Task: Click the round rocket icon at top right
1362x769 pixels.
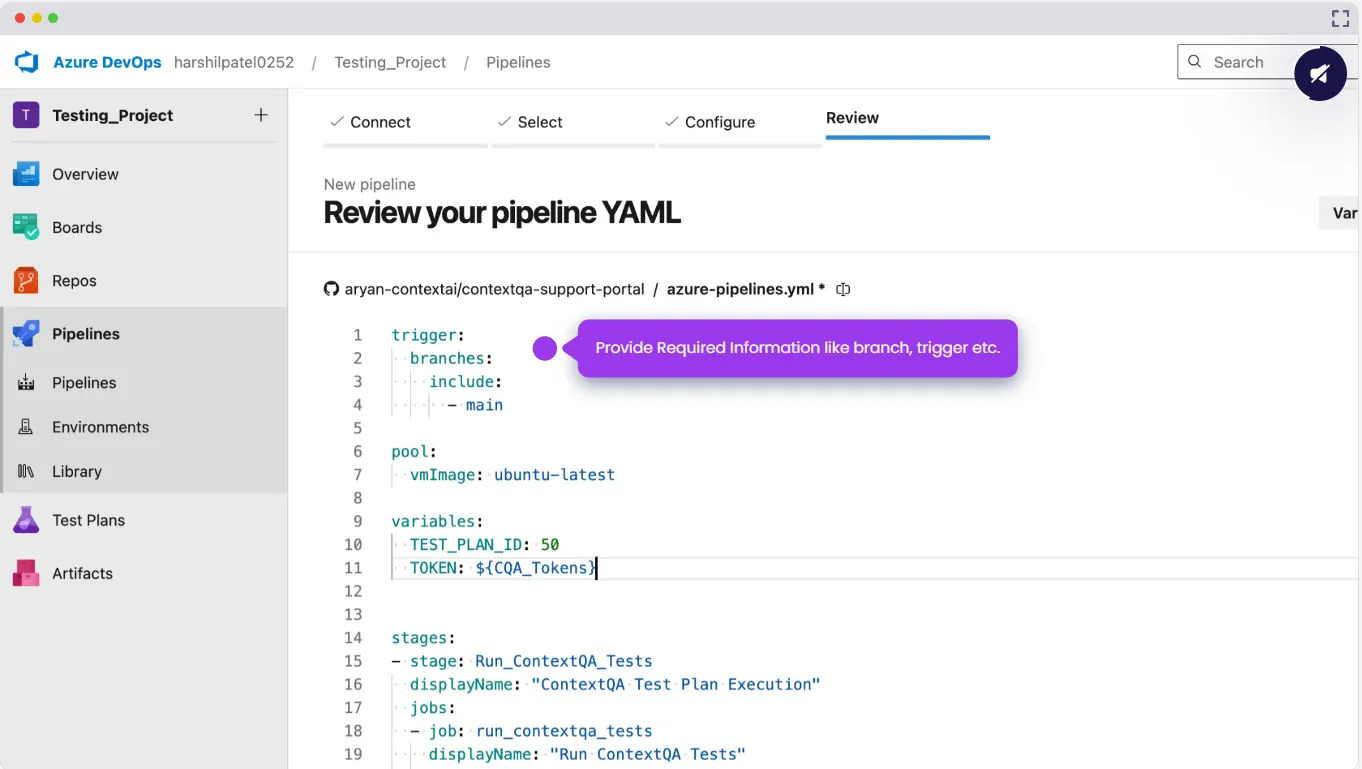Action: pos(1319,74)
